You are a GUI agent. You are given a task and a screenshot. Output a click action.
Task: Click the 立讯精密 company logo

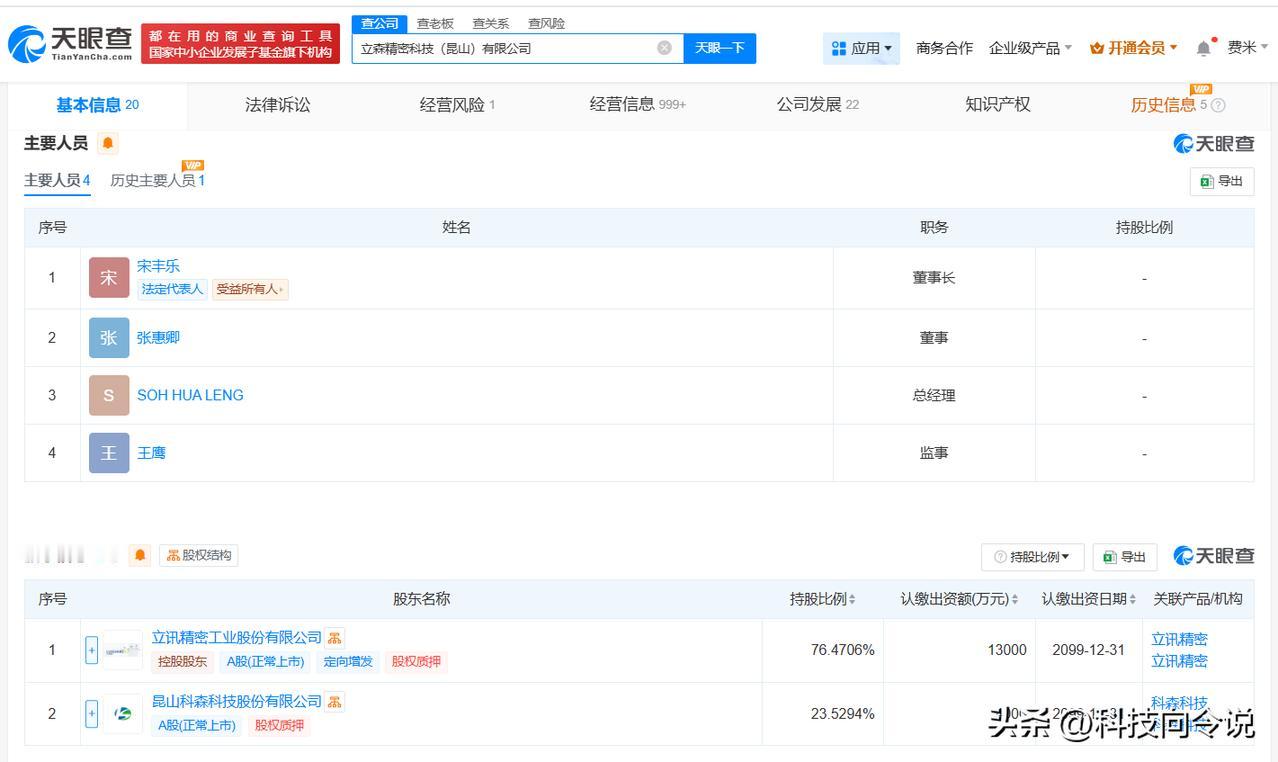[122, 650]
